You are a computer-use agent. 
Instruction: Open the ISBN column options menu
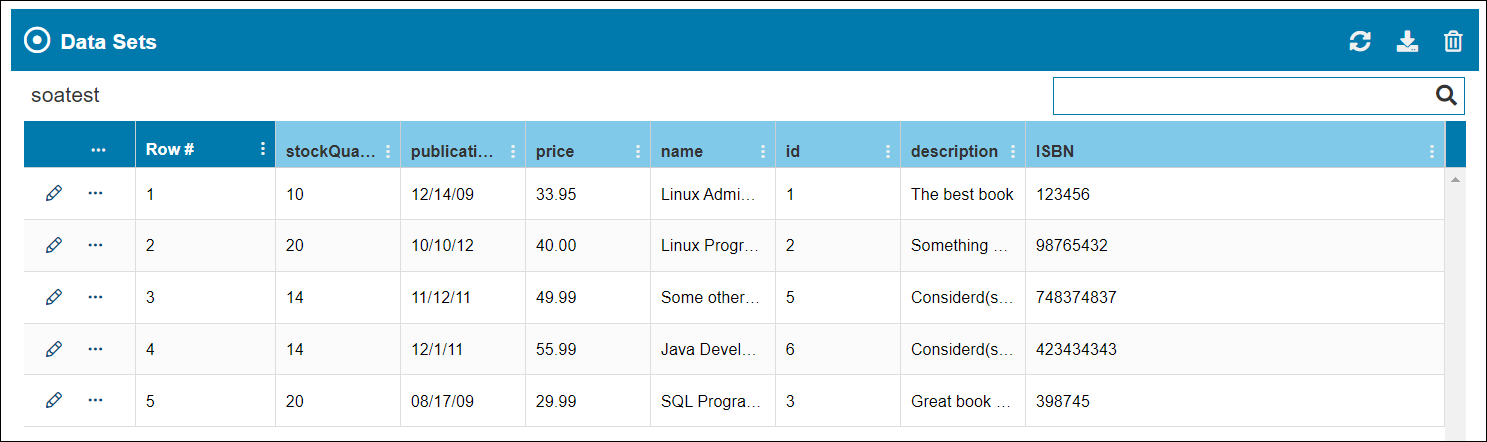pyautogui.click(x=1432, y=151)
